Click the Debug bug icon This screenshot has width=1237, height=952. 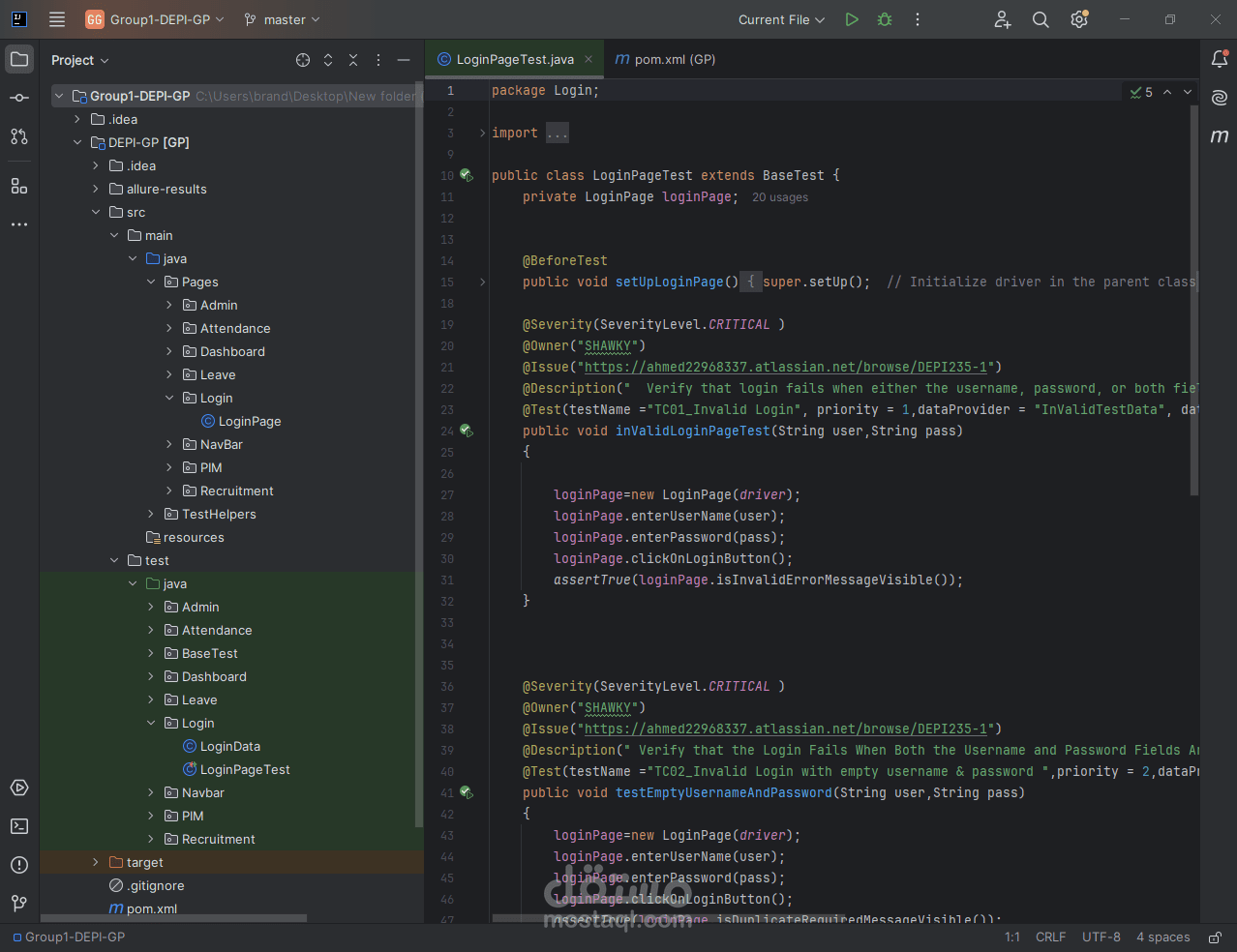885,19
